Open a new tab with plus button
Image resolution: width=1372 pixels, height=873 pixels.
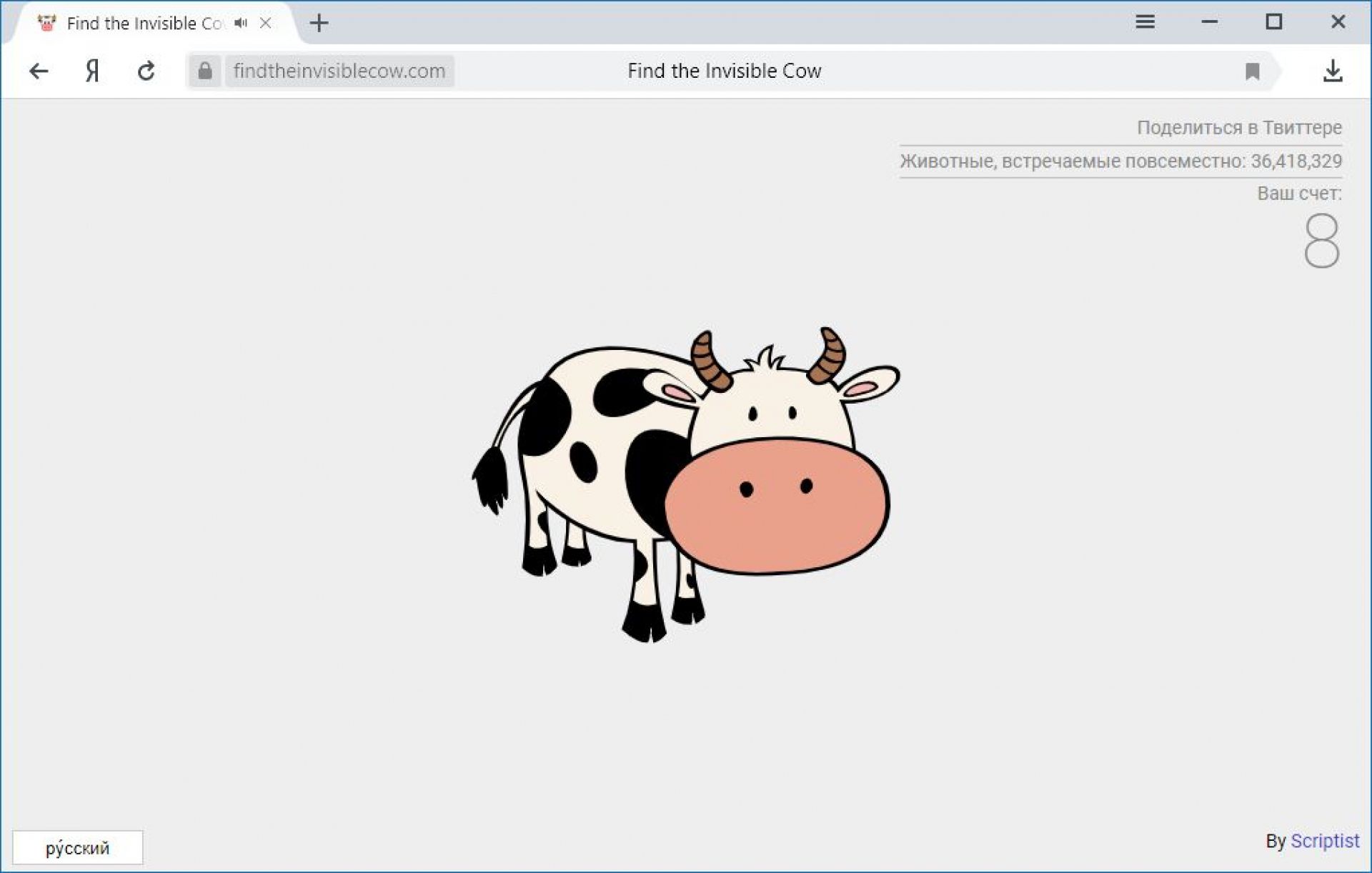(x=319, y=23)
